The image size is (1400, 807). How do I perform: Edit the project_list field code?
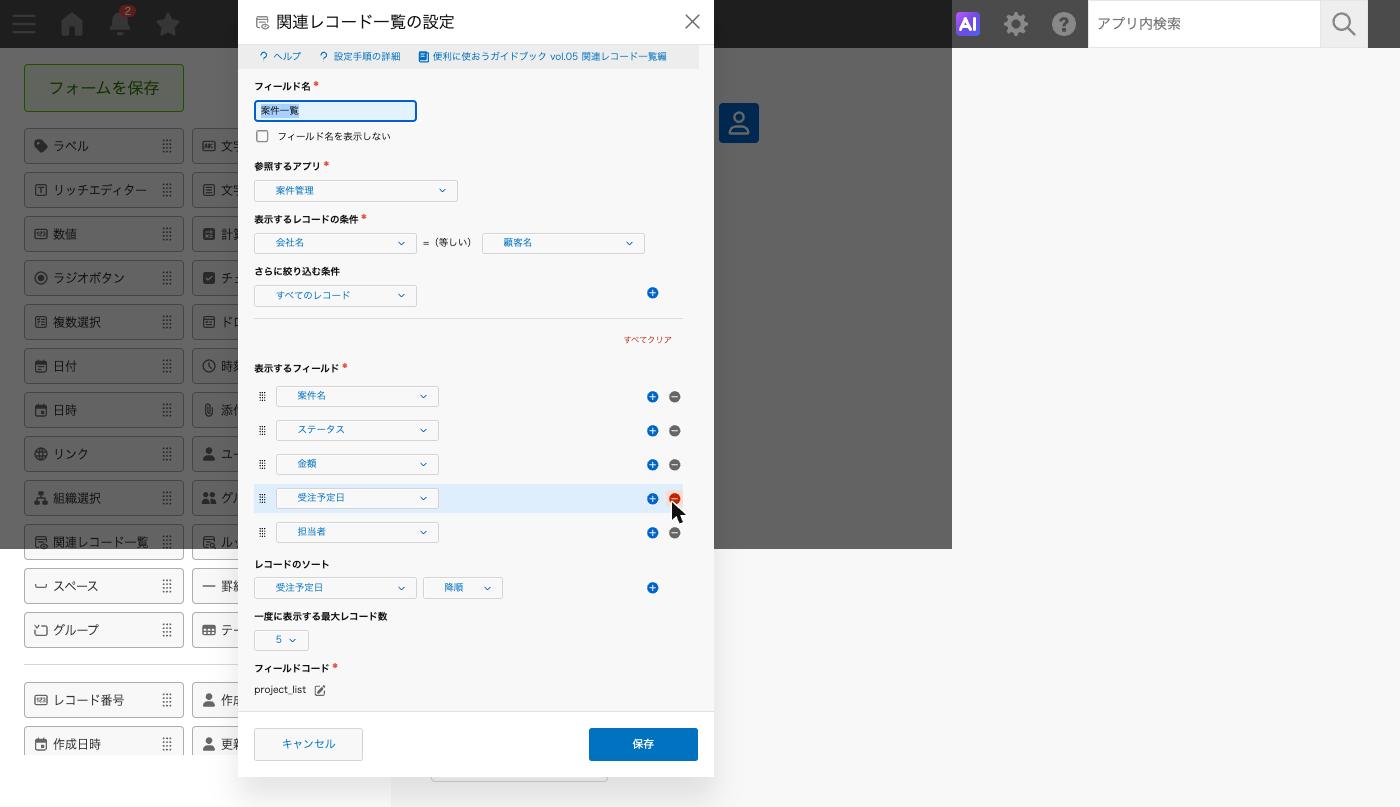tap(320, 690)
